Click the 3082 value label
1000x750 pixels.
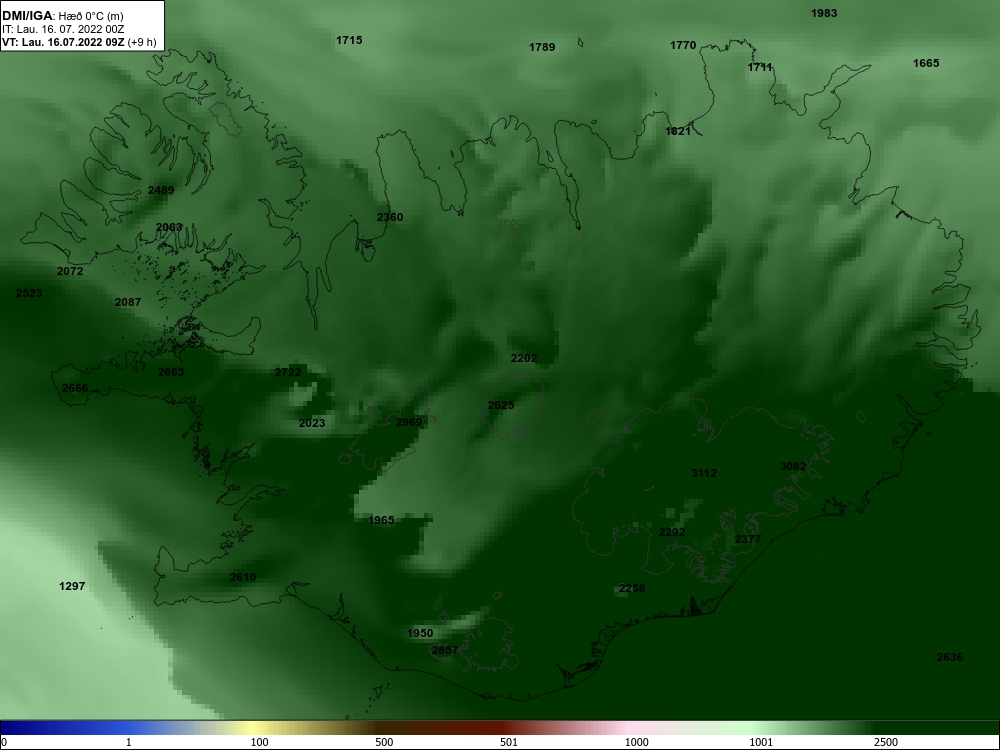coord(793,466)
